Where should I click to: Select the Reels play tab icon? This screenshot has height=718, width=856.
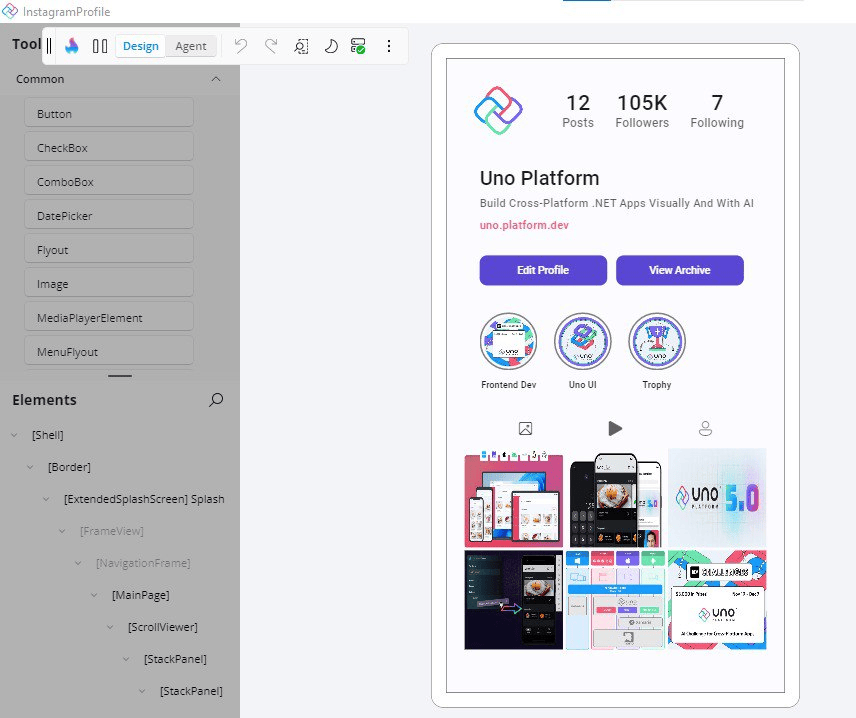[x=614, y=427]
